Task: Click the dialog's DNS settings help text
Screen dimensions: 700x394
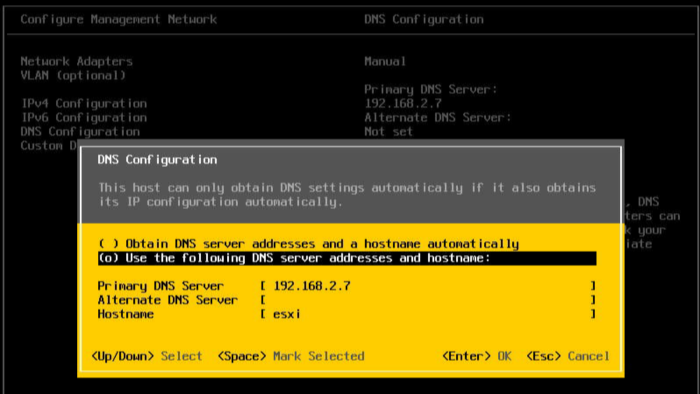Action: click(347, 195)
